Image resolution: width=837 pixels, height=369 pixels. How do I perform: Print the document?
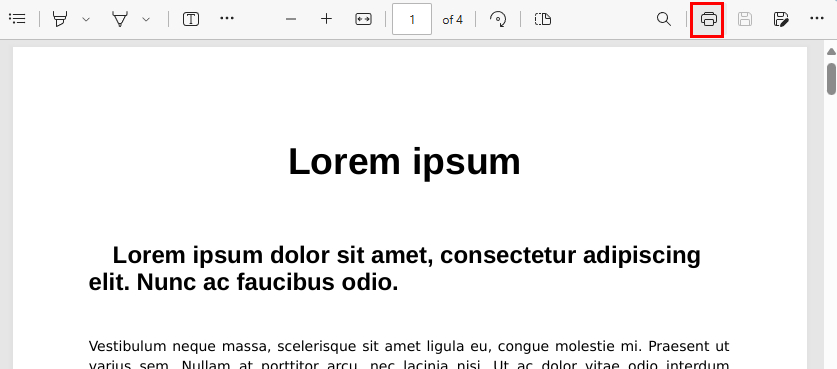(x=708, y=19)
